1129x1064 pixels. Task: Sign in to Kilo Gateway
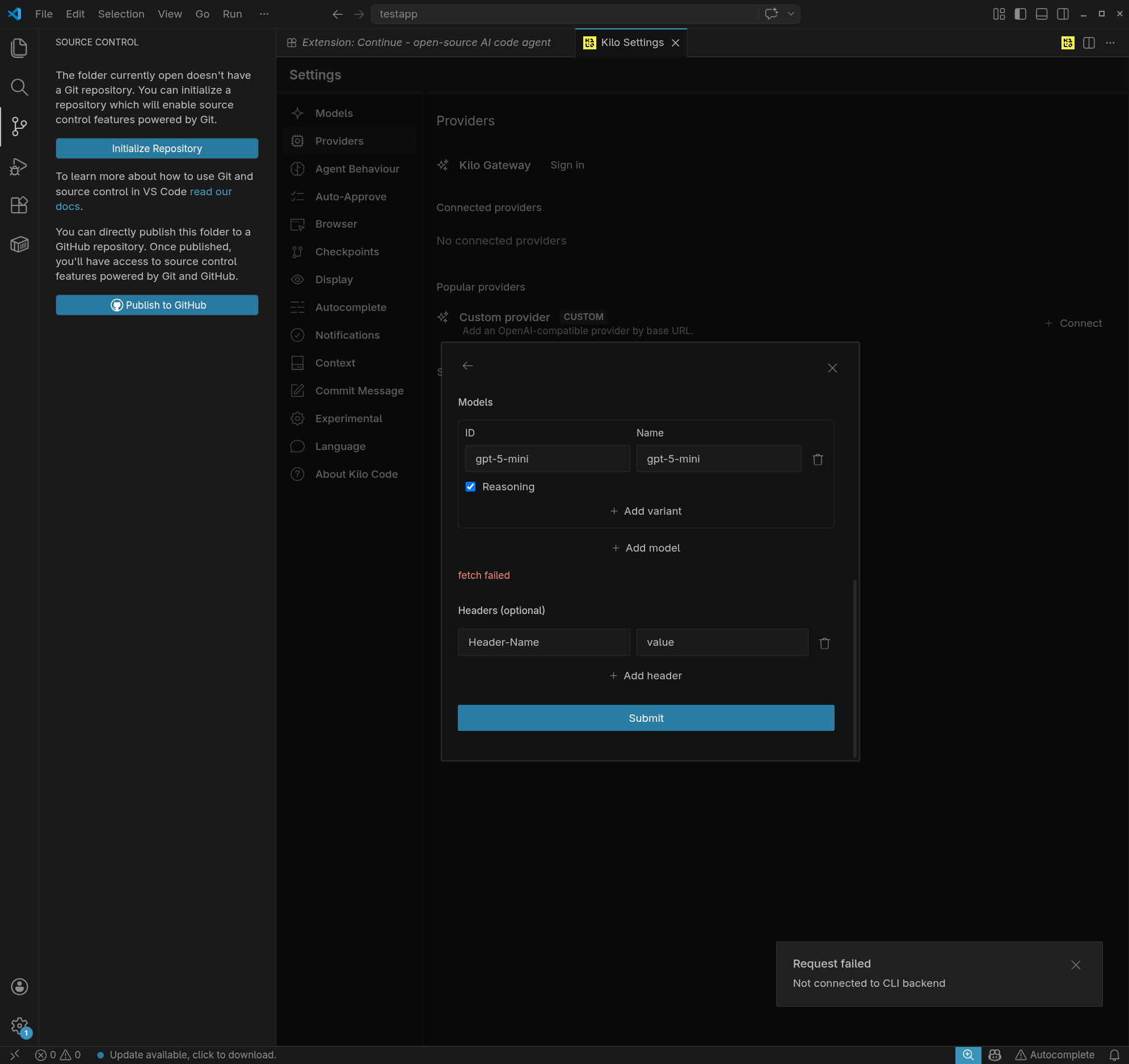(567, 165)
